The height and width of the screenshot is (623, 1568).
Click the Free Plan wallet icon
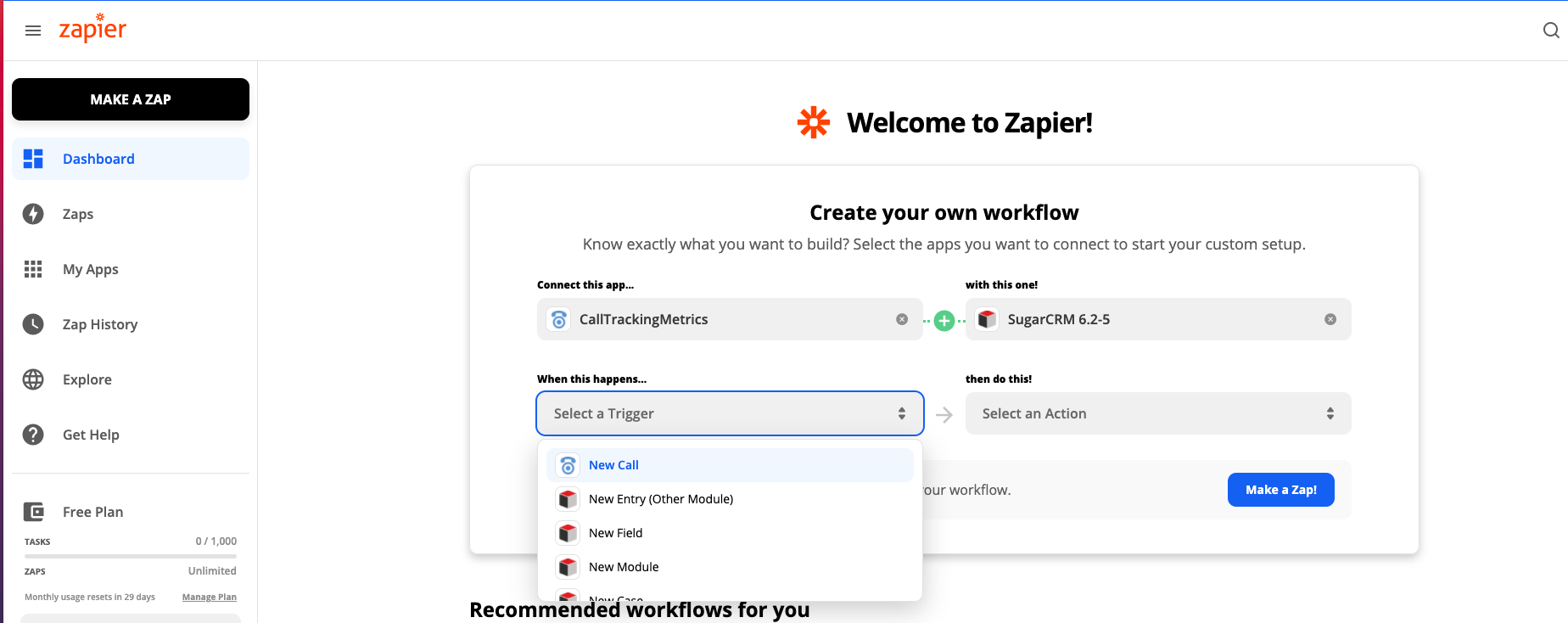click(x=33, y=512)
